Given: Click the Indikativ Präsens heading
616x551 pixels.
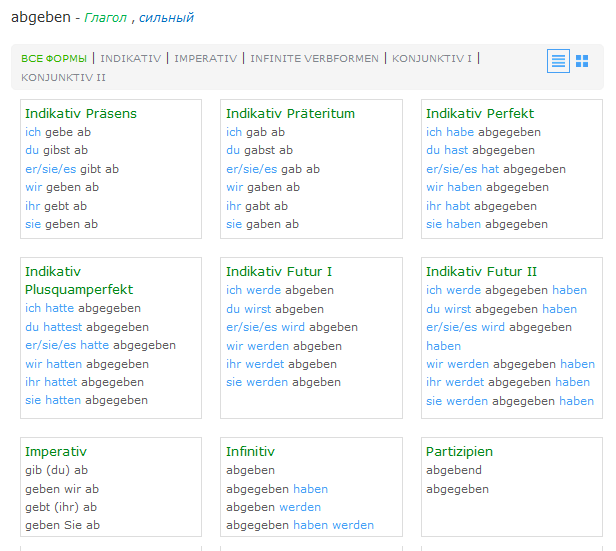Looking at the screenshot, I should tap(81, 113).
